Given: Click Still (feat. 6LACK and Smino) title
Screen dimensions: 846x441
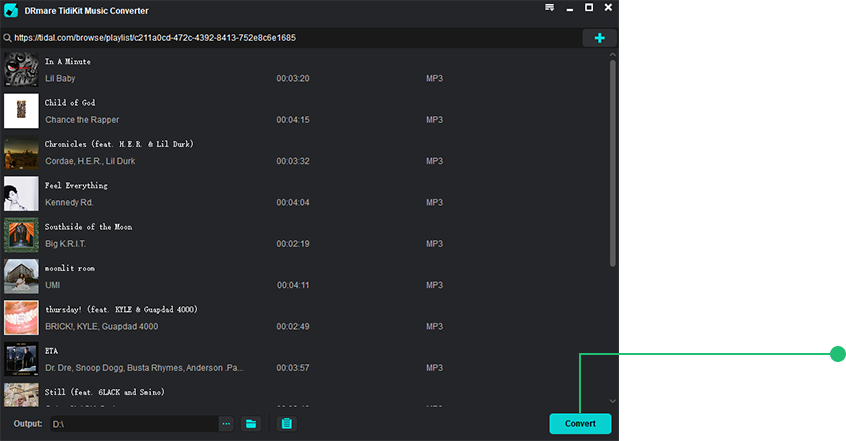Looking at the screenshot, I should [105, 392].
